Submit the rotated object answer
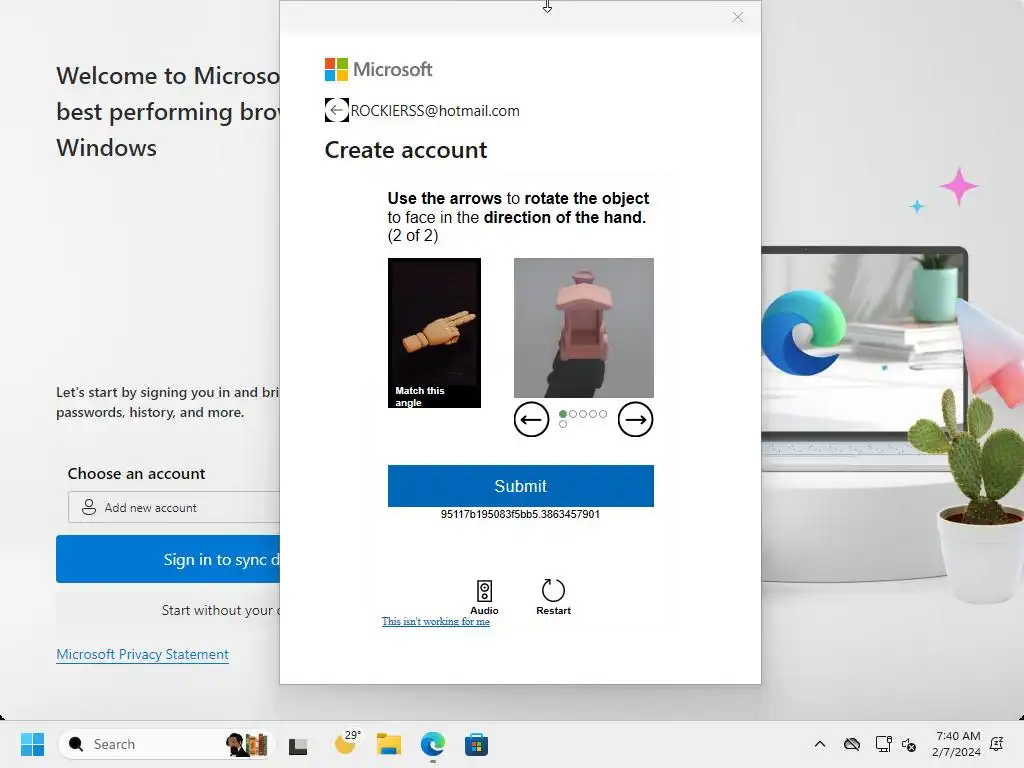This screenshot has width=1024, height=768. tap(520, 486)
